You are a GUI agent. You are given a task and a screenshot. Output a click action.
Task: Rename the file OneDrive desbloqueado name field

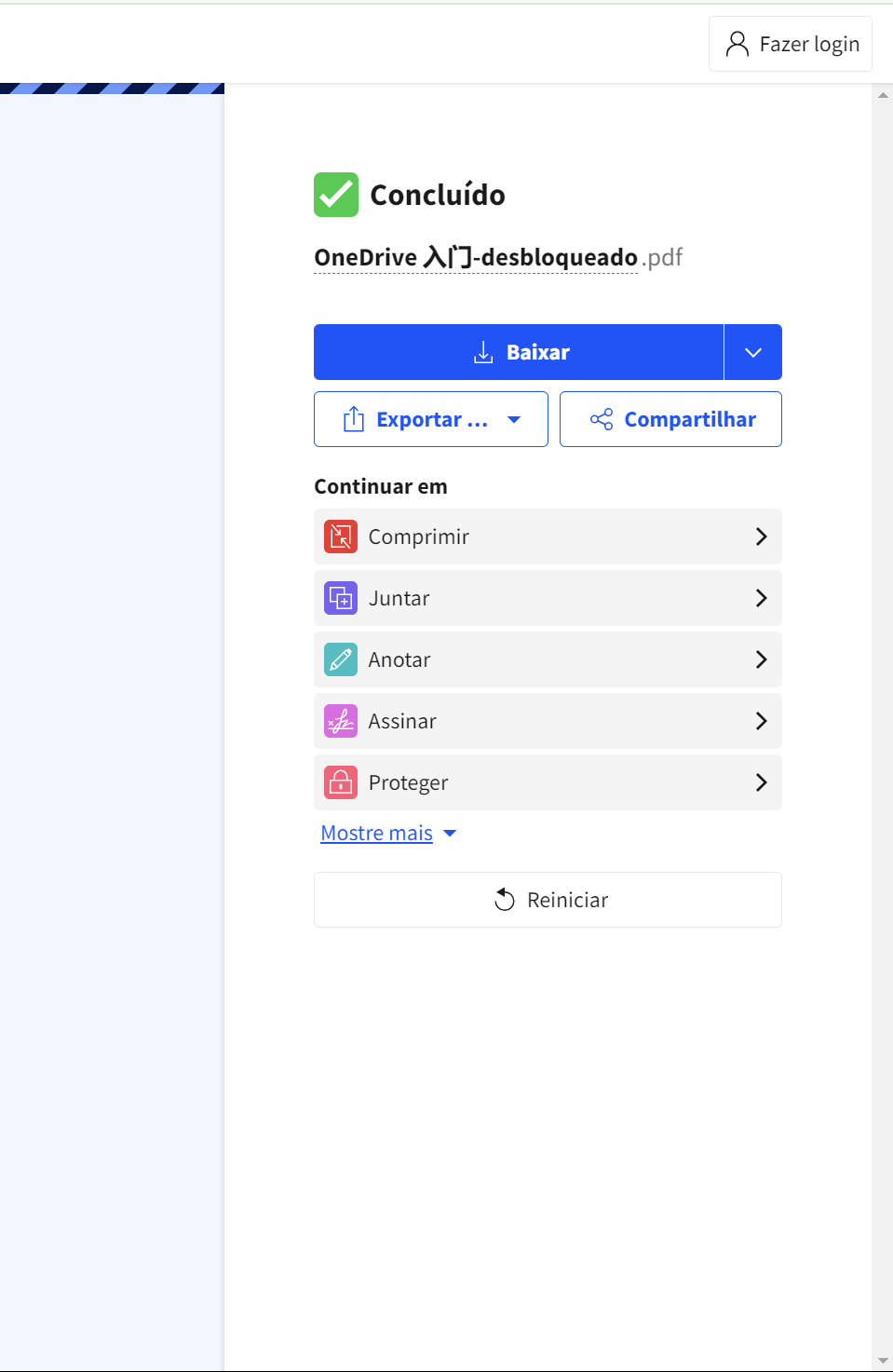(476, 257)
